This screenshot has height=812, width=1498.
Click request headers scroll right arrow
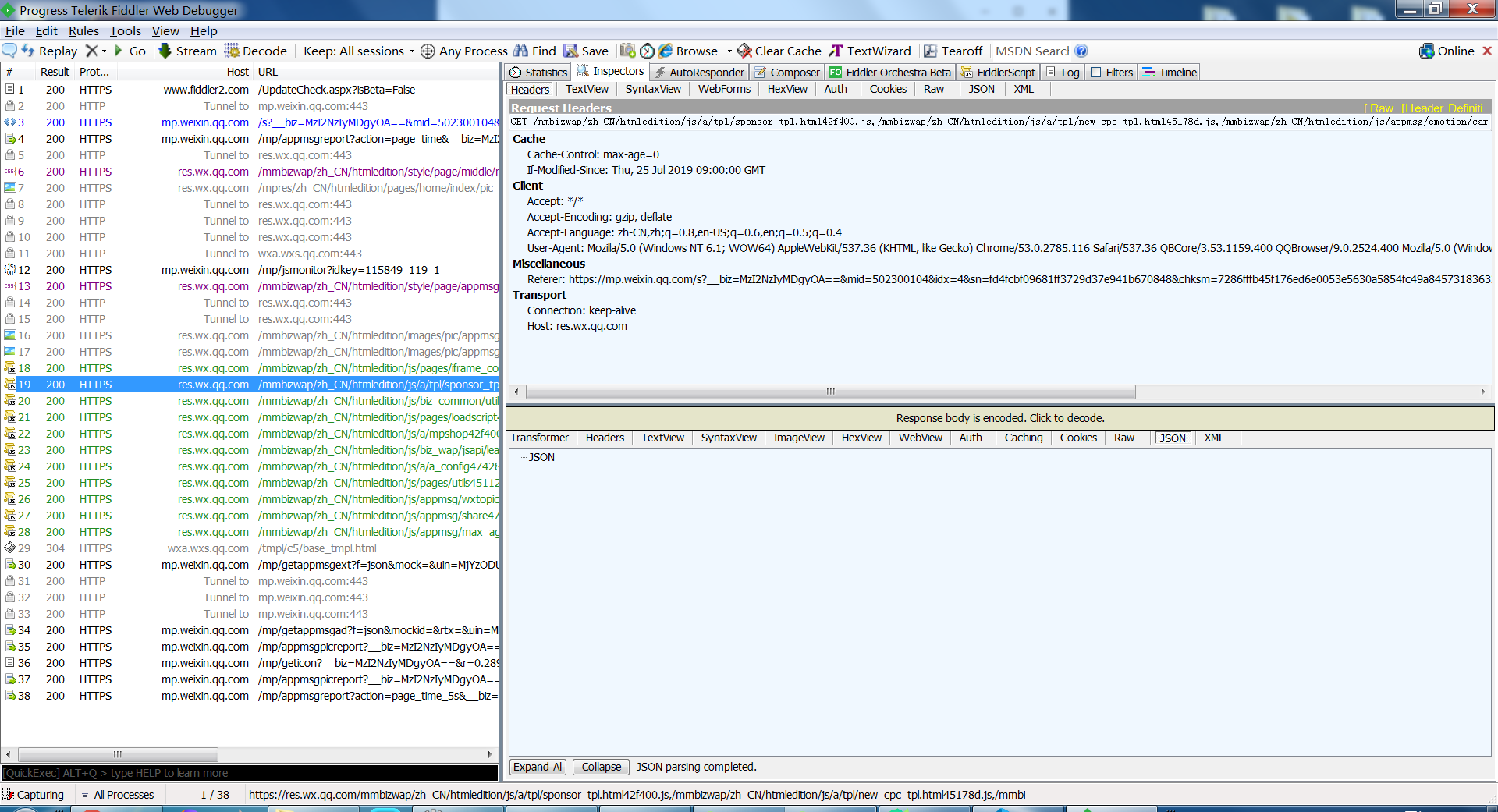pyautogui.click(x=1483, y=392)
